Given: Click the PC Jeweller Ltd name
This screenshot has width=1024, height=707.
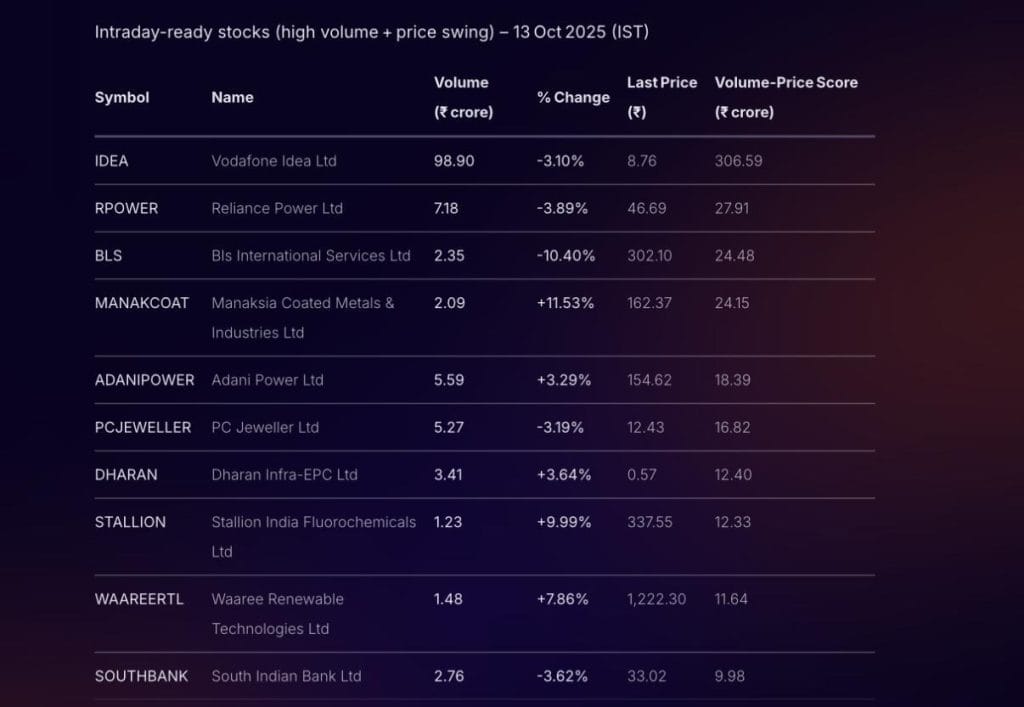Looking at the screenshot, I should click(265, 427).
